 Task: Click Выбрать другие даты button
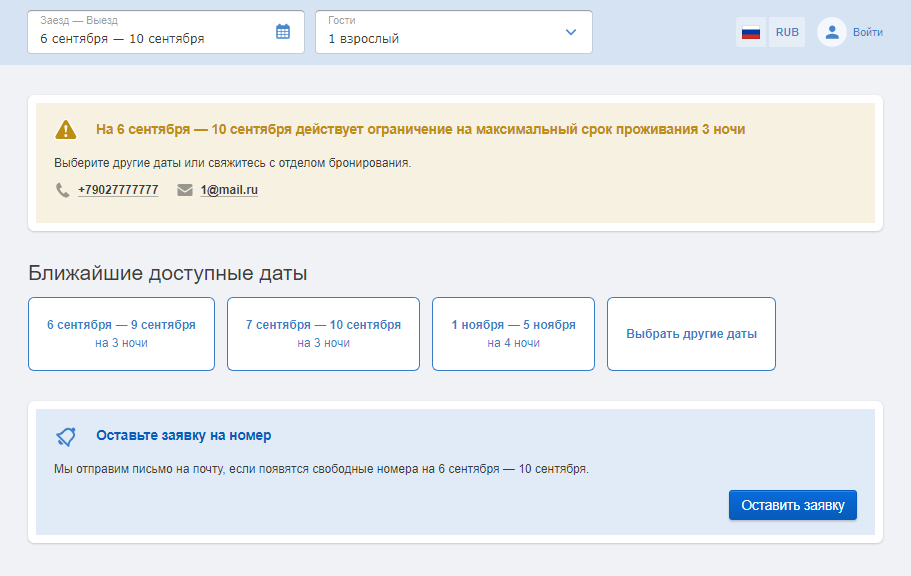(x=691, y=334)
